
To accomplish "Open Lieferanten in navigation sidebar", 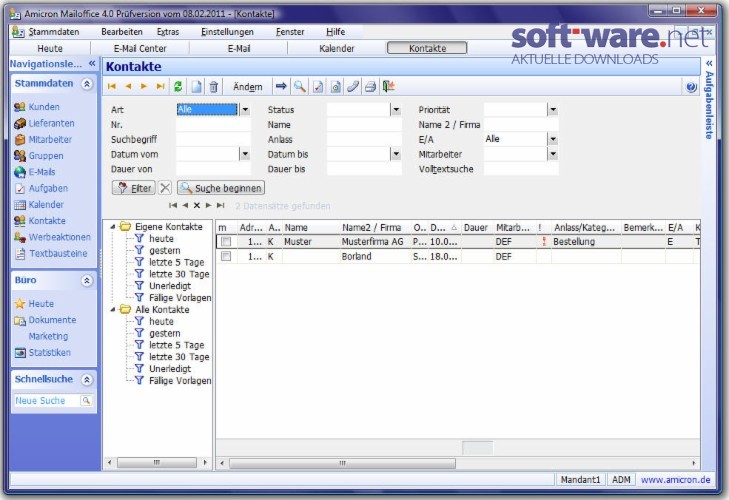I will 44,123.
